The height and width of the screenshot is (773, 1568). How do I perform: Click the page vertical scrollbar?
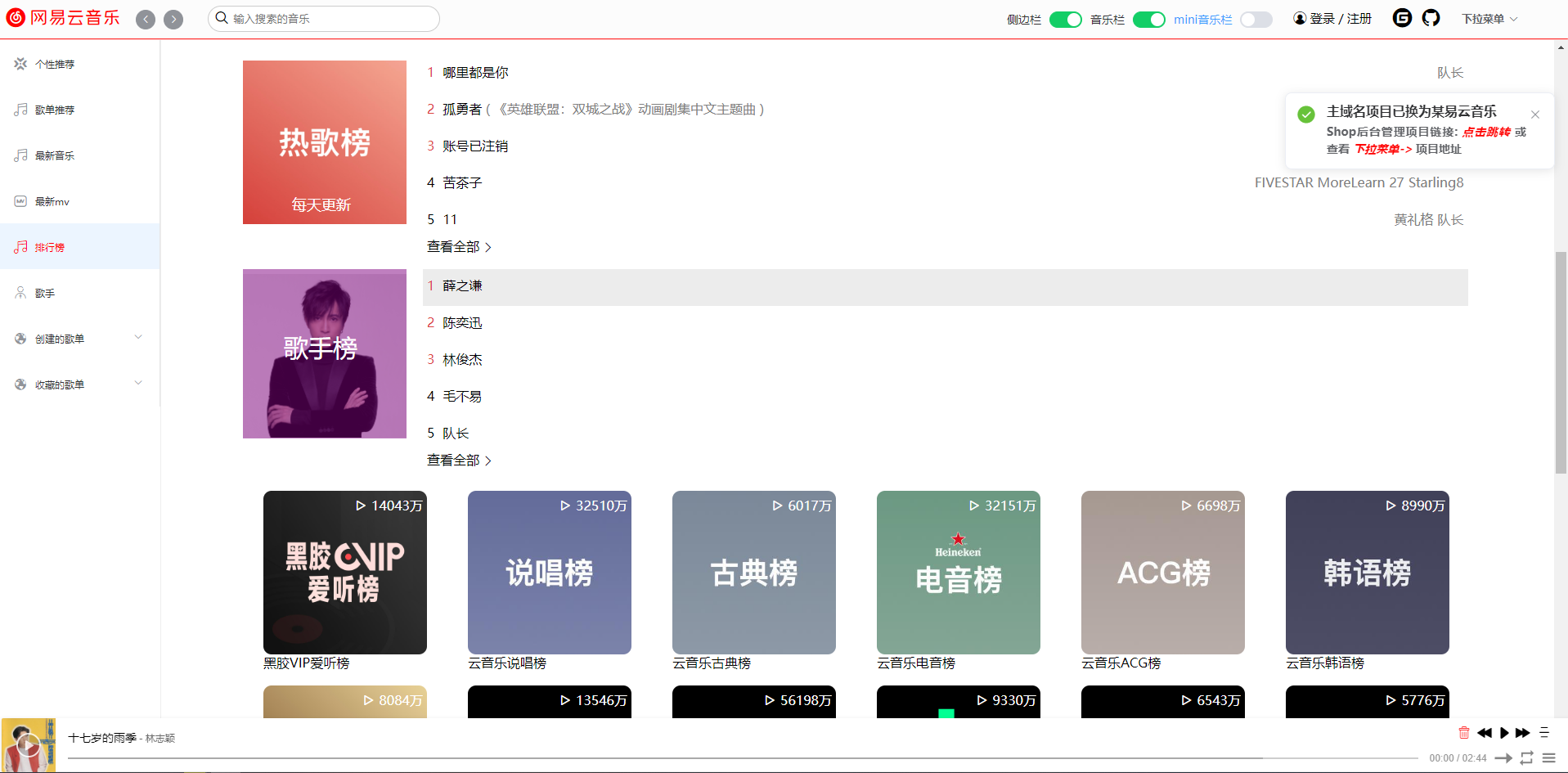click(x=1561, y=362)
